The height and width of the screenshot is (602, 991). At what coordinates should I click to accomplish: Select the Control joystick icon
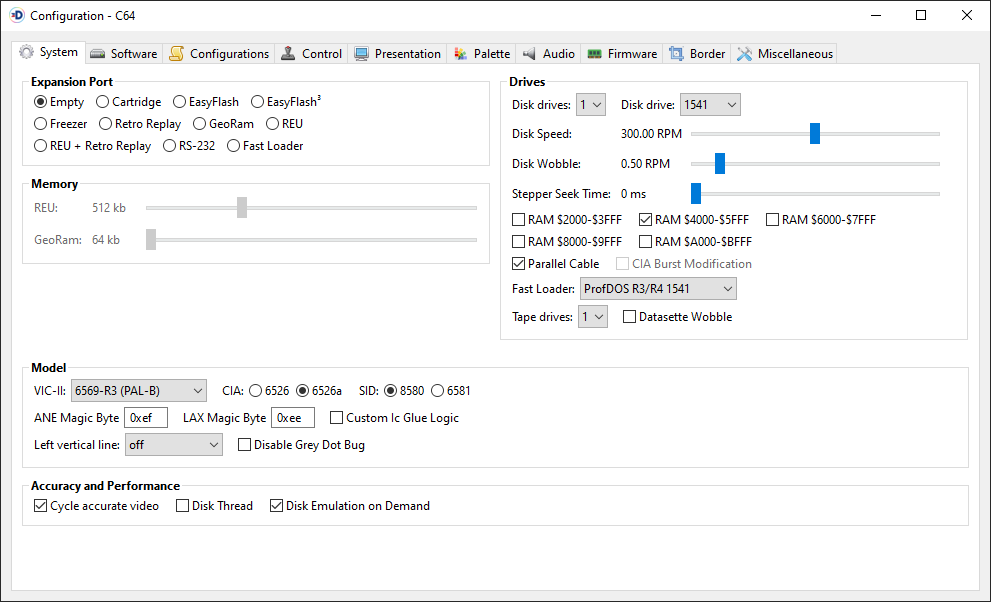(x=288, y=53)
